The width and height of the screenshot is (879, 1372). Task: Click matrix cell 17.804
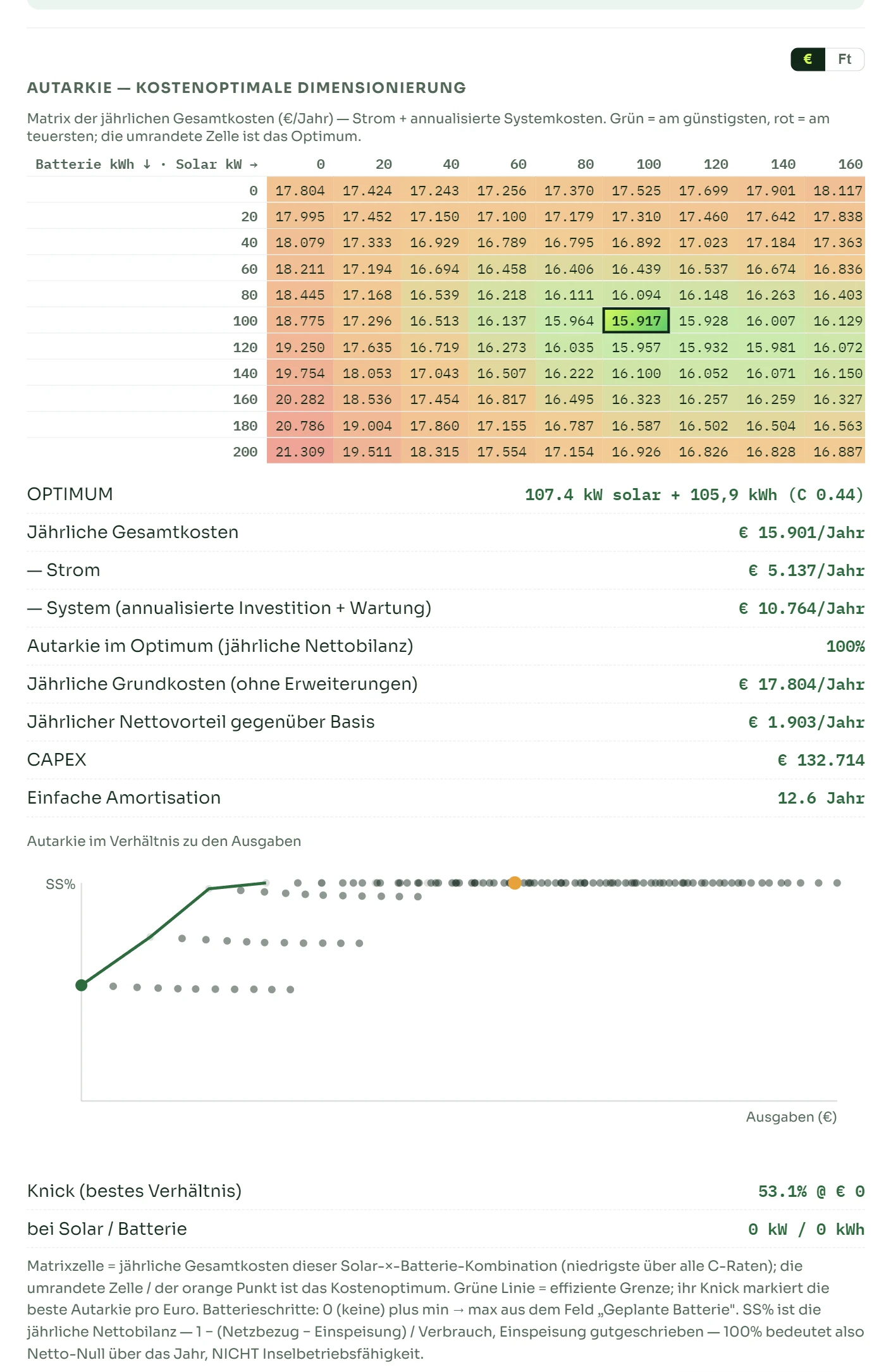tap(300, 190)
